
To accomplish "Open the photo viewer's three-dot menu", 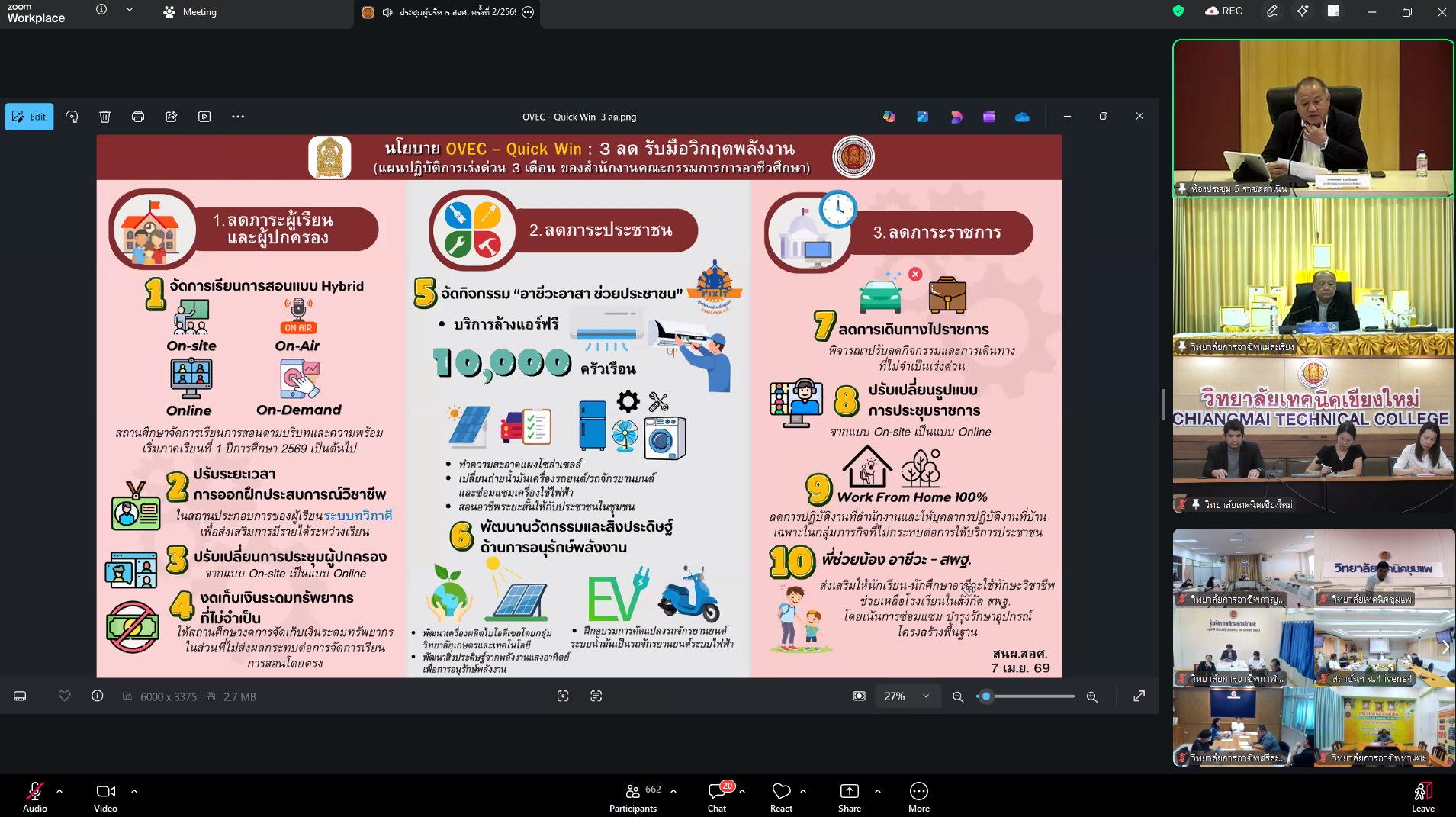I will pyautogui.click(x=238, y=117).
